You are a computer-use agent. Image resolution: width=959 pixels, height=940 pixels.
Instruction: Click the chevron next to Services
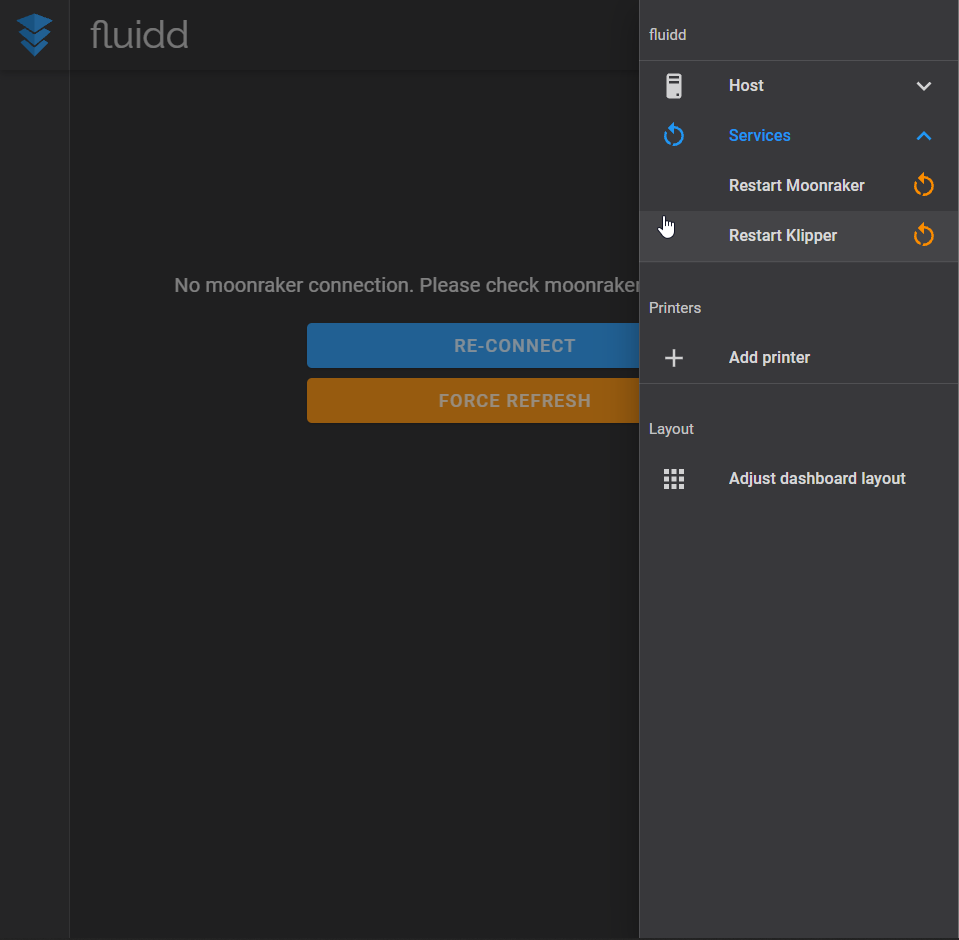[924, 135]
